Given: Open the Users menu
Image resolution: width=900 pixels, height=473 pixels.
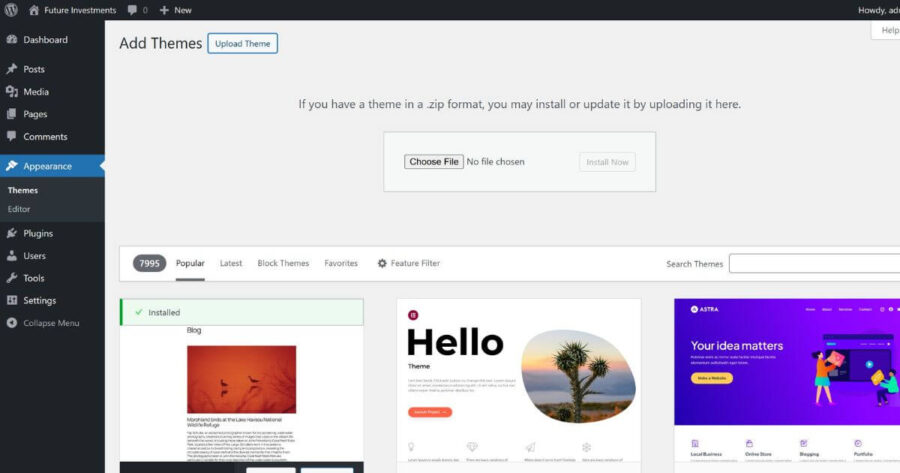Looking at the screenshot, I should pyautogui.click(x=52, y=255).
